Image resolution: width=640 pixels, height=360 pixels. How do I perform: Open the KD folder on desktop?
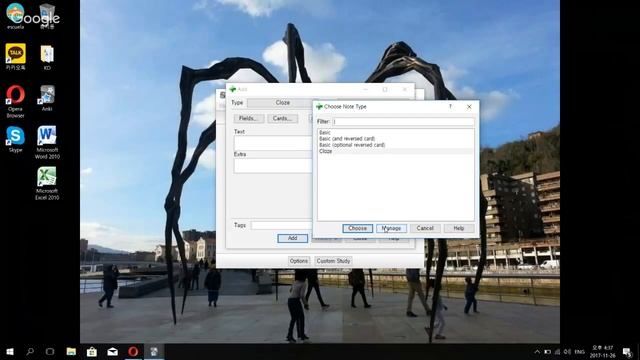point(47,58)
